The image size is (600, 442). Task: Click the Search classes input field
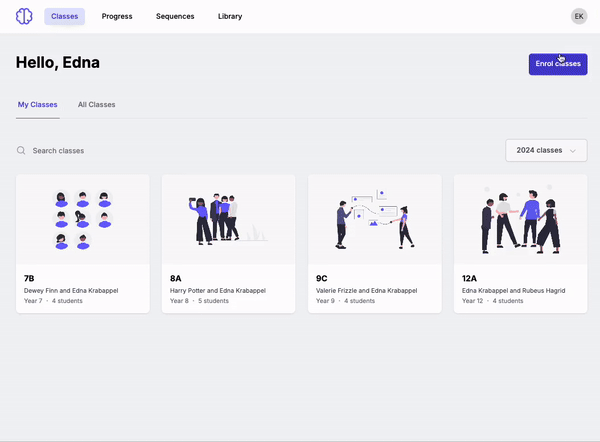click(x=150, y=150)
